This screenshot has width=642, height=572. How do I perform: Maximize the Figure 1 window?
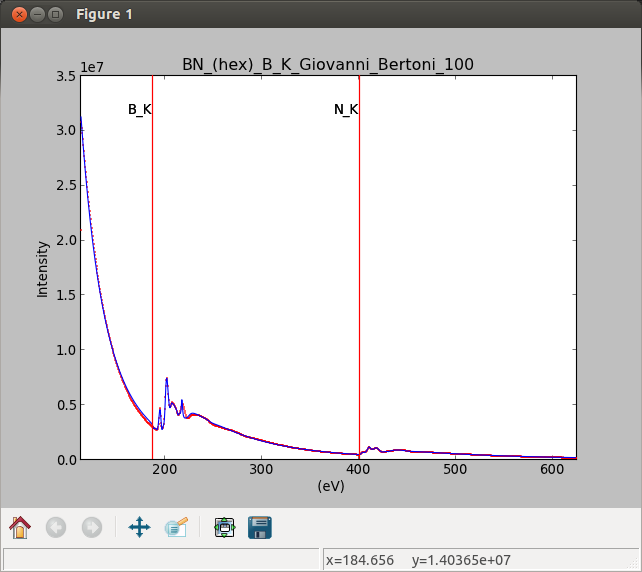56,15
